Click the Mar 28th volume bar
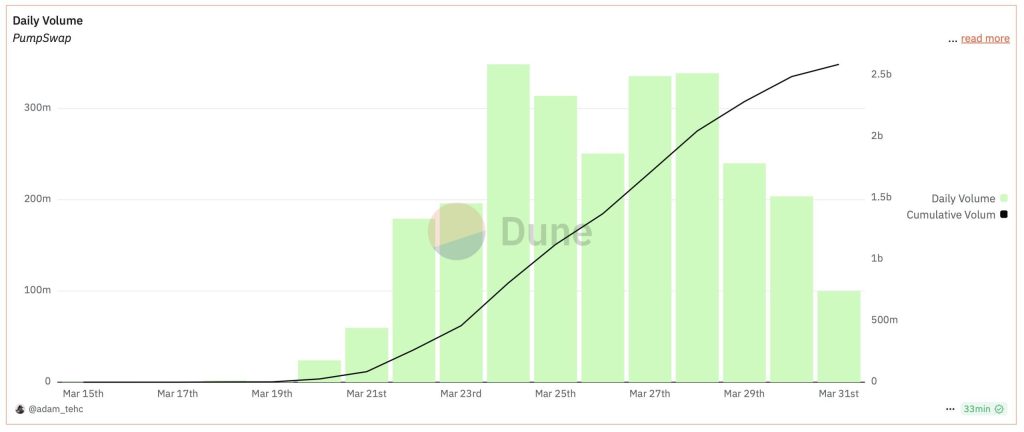The image size is (1024, 432). 697,227
